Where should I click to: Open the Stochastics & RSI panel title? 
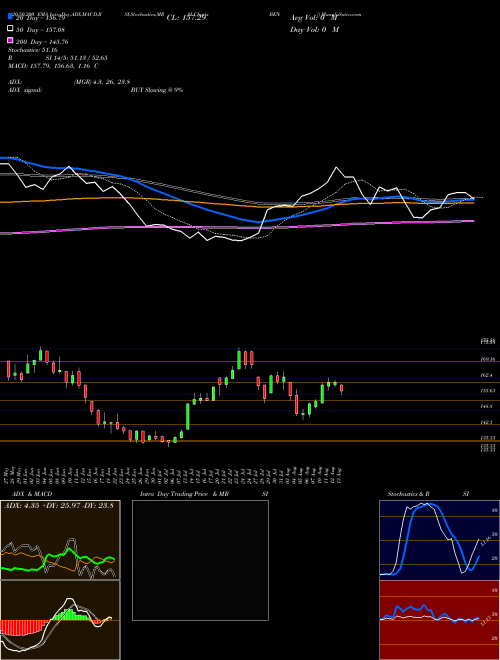428,494
